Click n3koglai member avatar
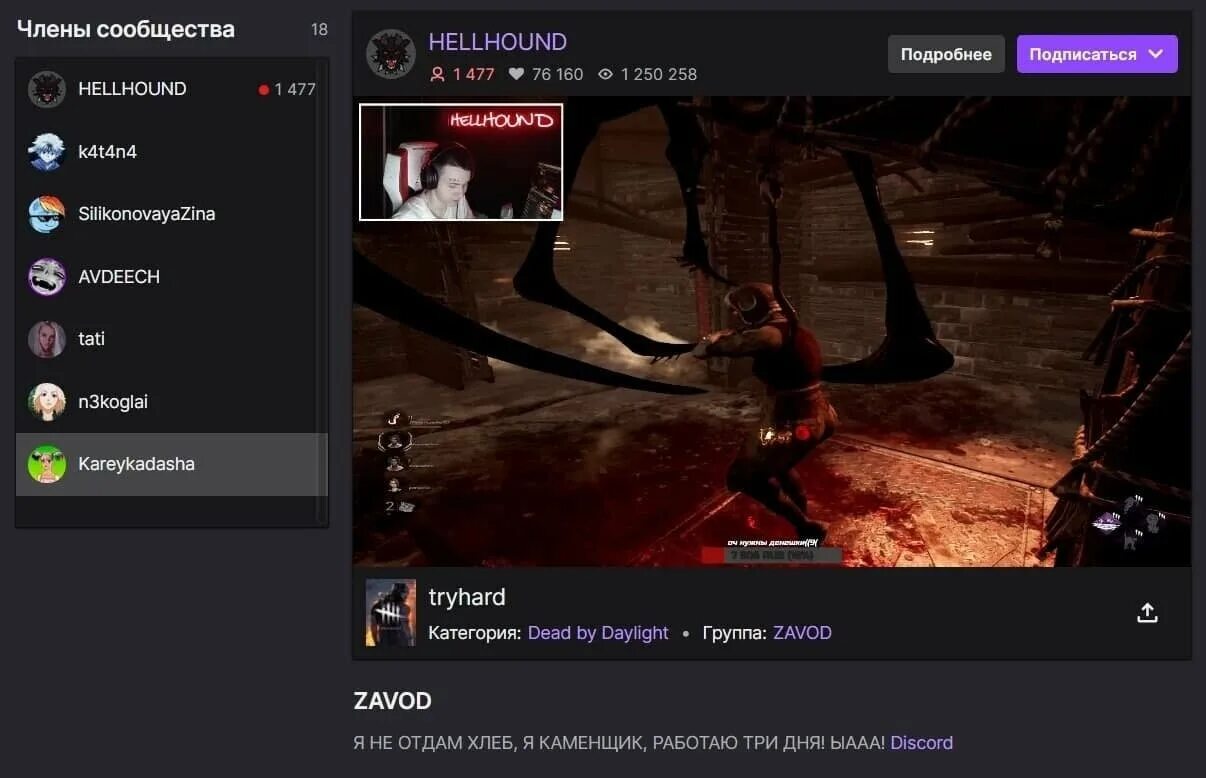1206x778 pixels. coord(47,402)
